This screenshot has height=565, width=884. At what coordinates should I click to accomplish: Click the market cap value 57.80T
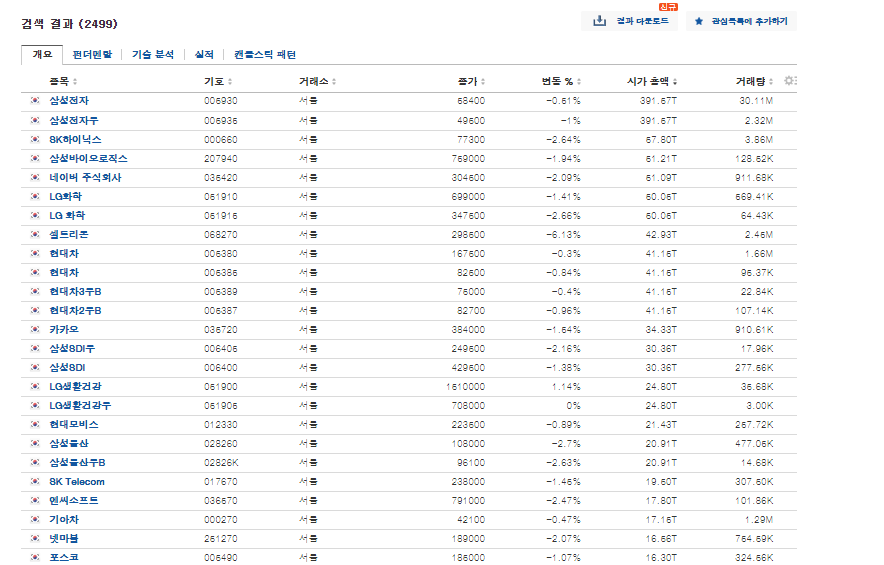(x=661, y=139)
